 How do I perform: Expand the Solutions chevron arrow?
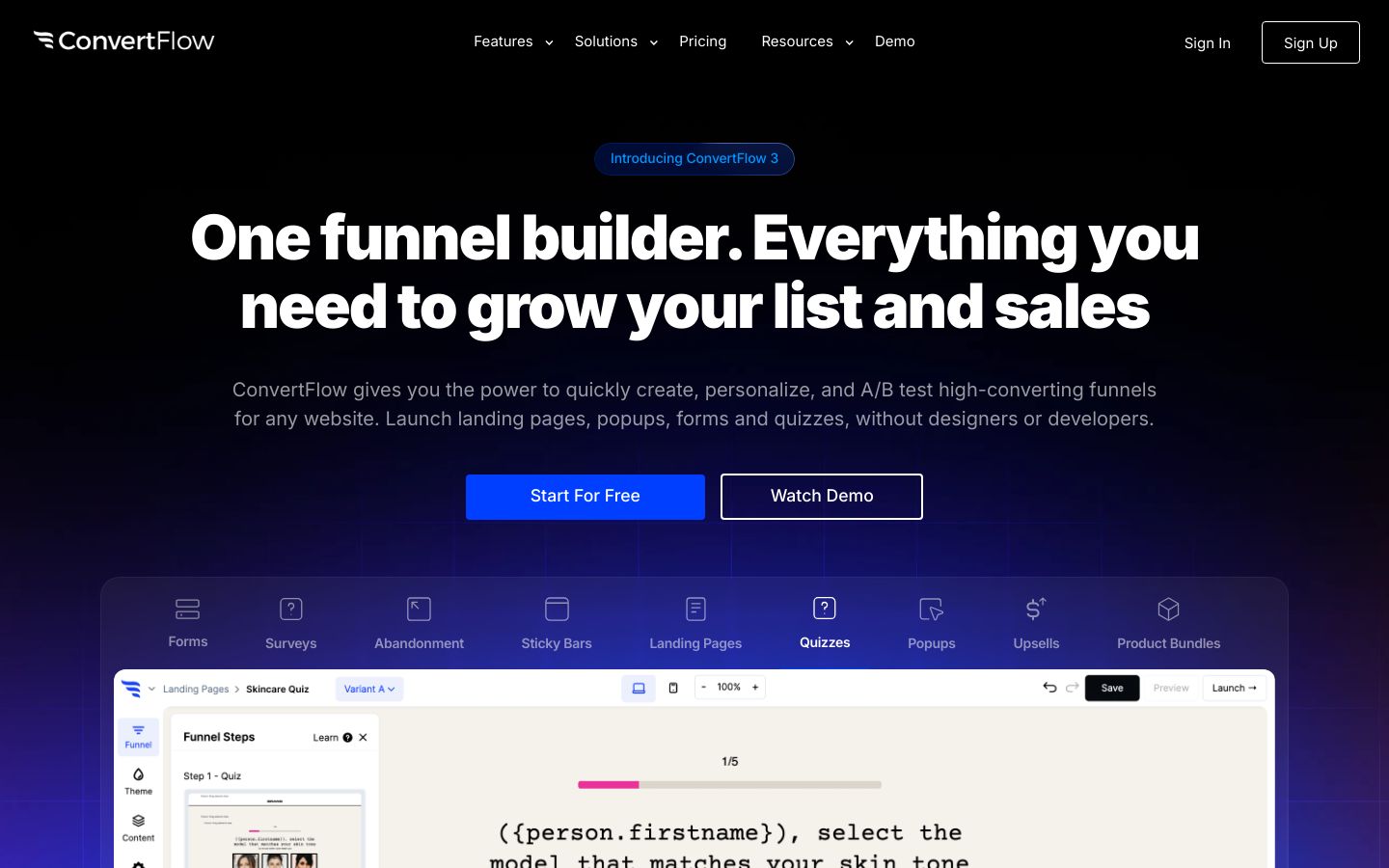pyautogui.click(x=654, y=42)
